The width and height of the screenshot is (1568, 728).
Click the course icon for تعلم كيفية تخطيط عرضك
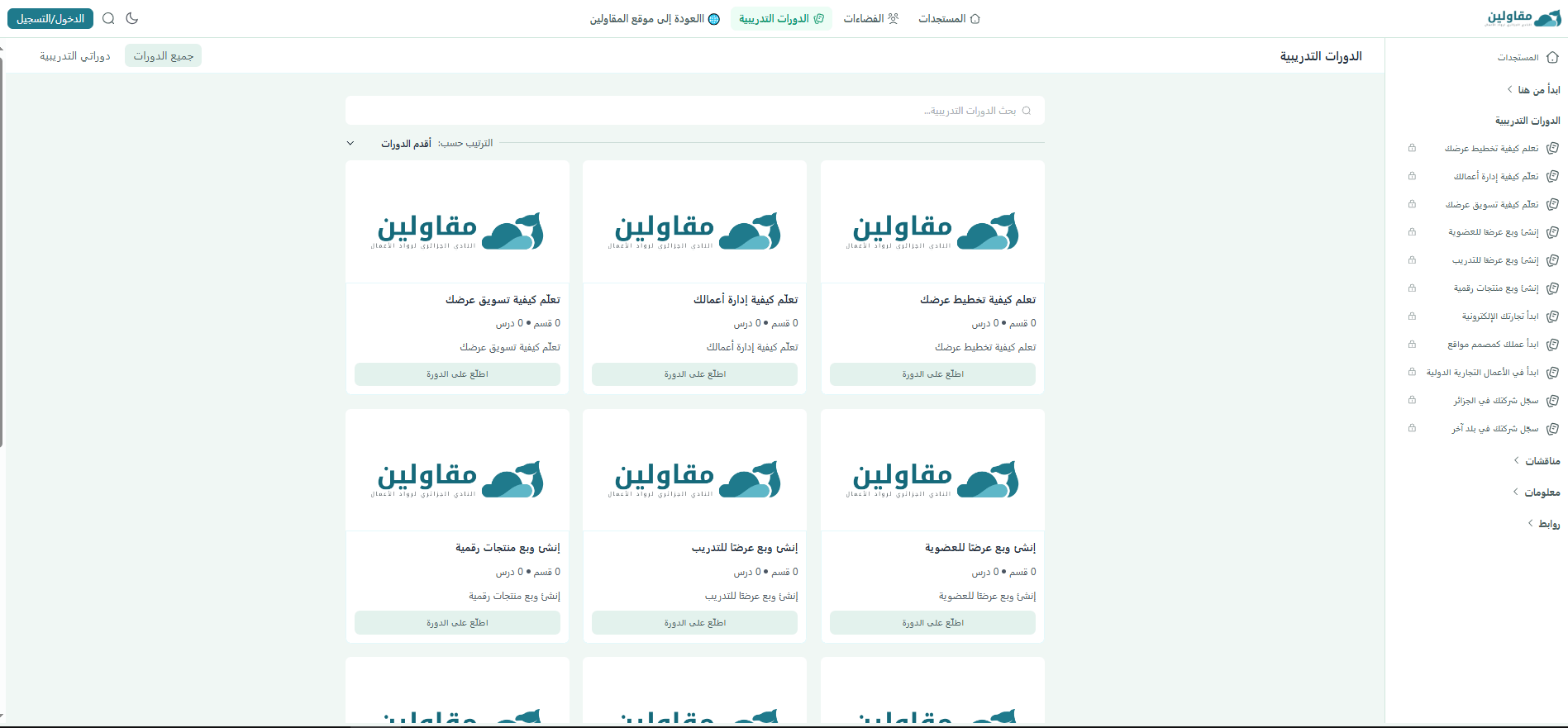point(1552,149)
